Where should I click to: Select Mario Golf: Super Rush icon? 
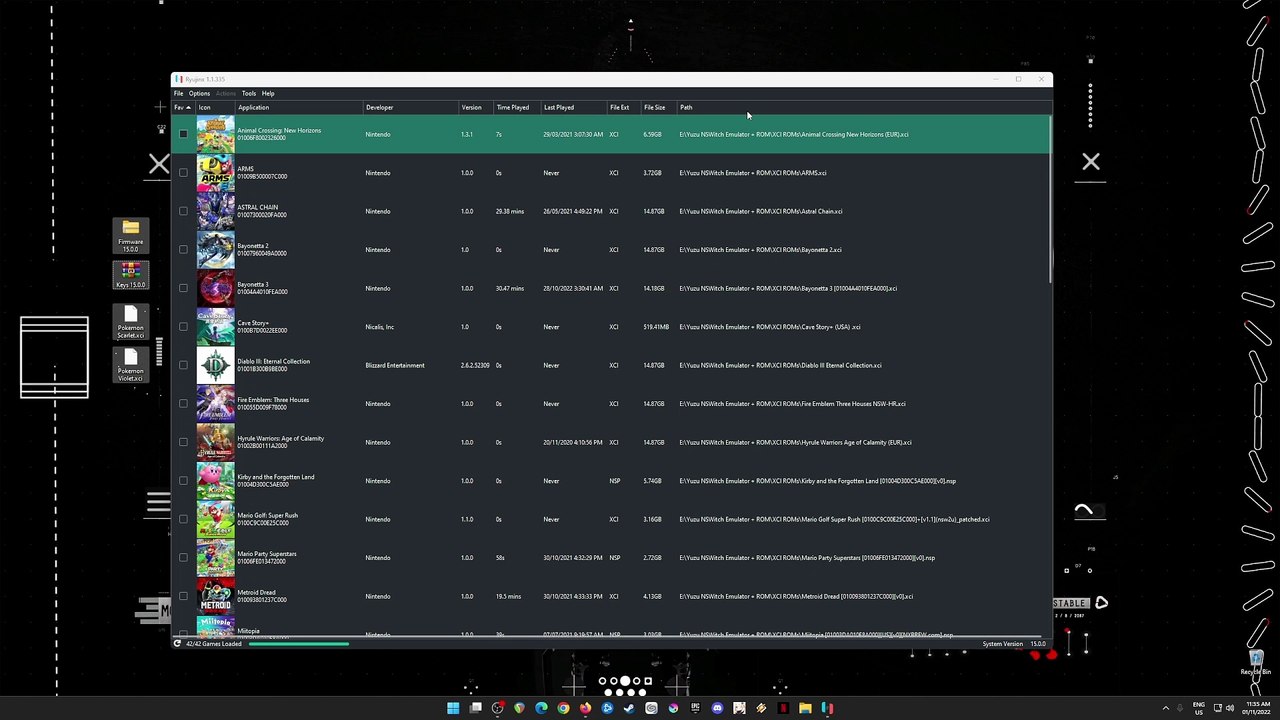[x=215, y=519]
